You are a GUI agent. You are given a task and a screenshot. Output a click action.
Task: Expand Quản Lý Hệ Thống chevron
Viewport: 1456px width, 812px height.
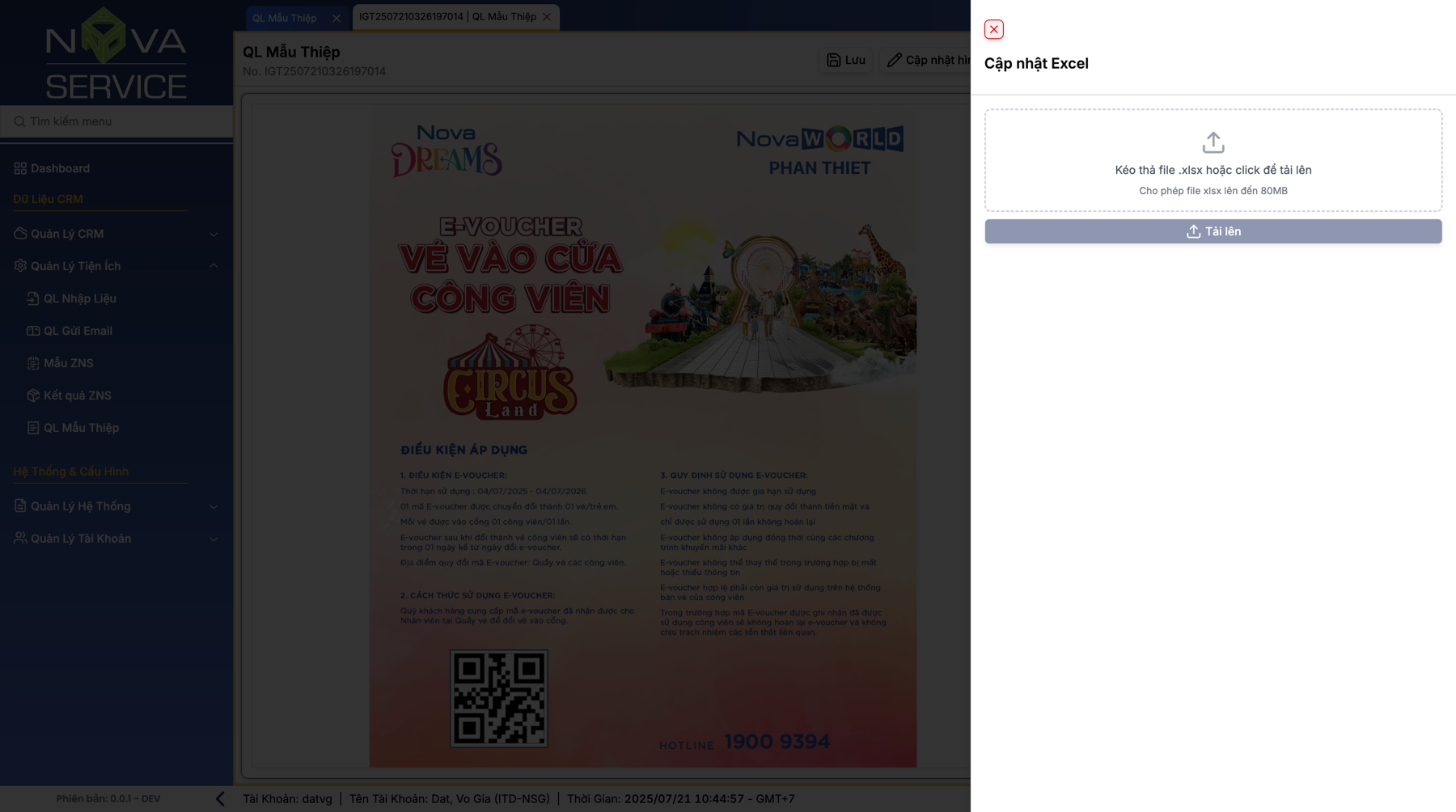tap(214, 507)
